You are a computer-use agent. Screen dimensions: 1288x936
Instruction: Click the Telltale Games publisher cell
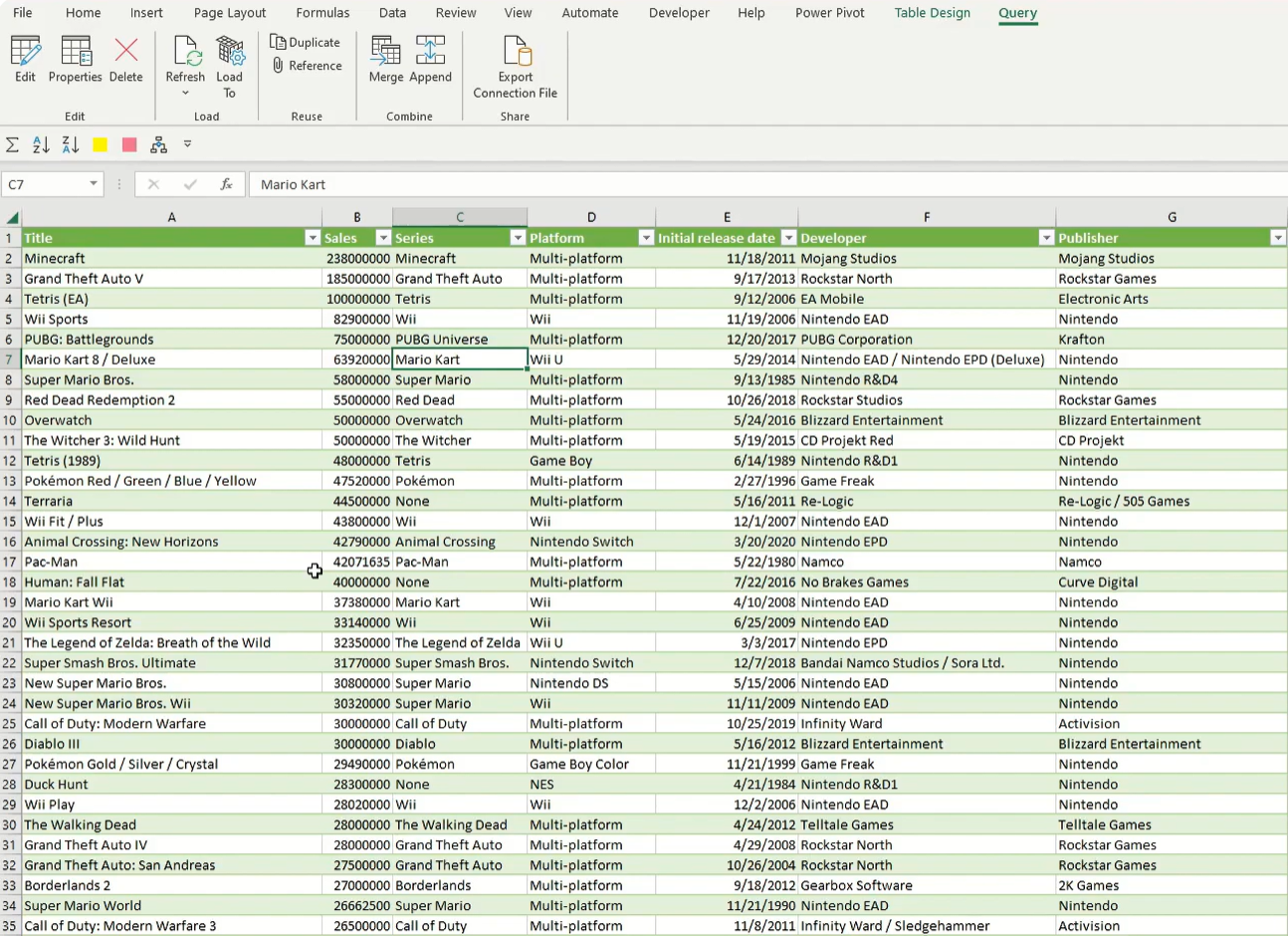[x=1172, y=824]
